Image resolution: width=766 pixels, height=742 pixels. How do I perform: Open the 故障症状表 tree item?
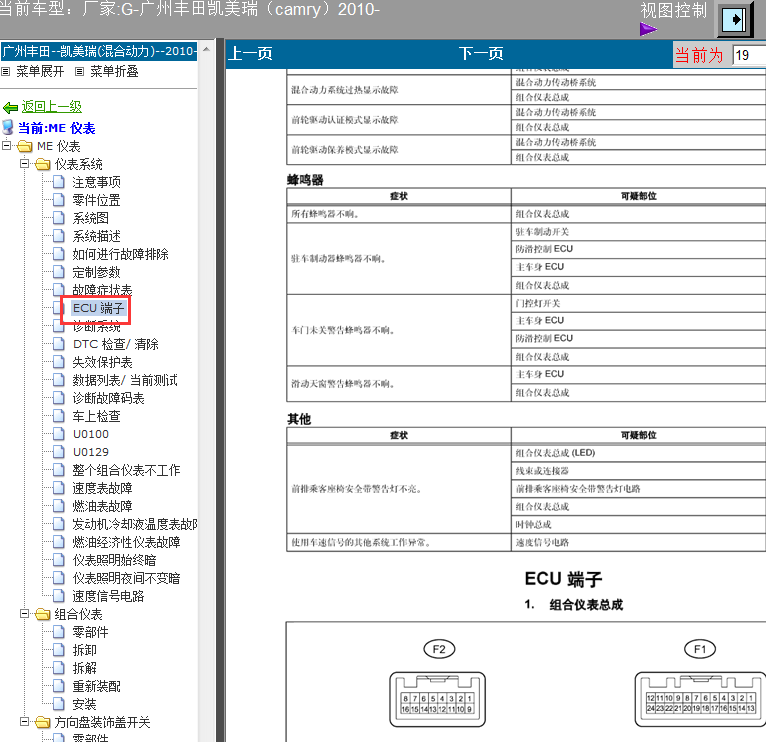click(x=103, y=290)
